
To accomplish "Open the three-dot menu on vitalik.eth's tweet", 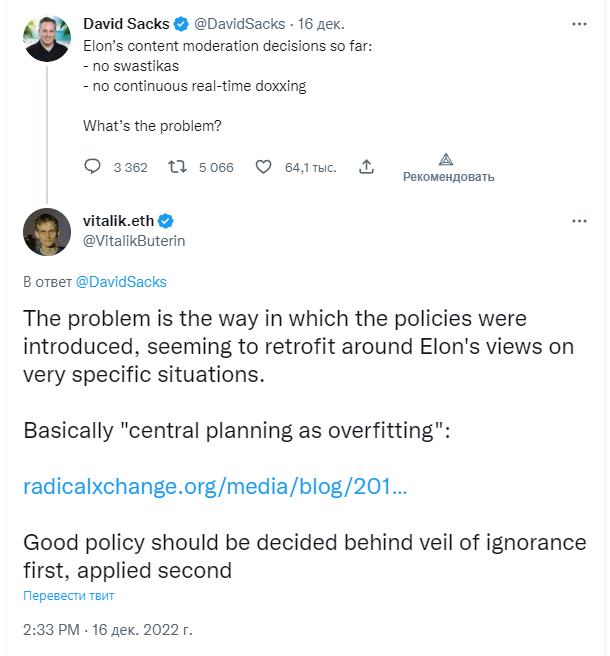I will tap(579, 221).
